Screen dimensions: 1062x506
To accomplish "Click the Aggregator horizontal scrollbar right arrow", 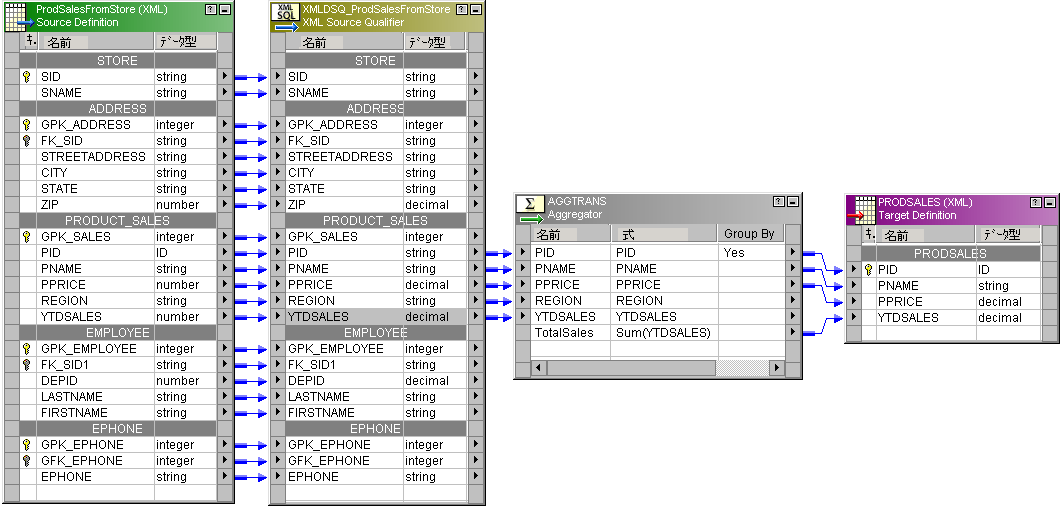I will pos(779,369).
